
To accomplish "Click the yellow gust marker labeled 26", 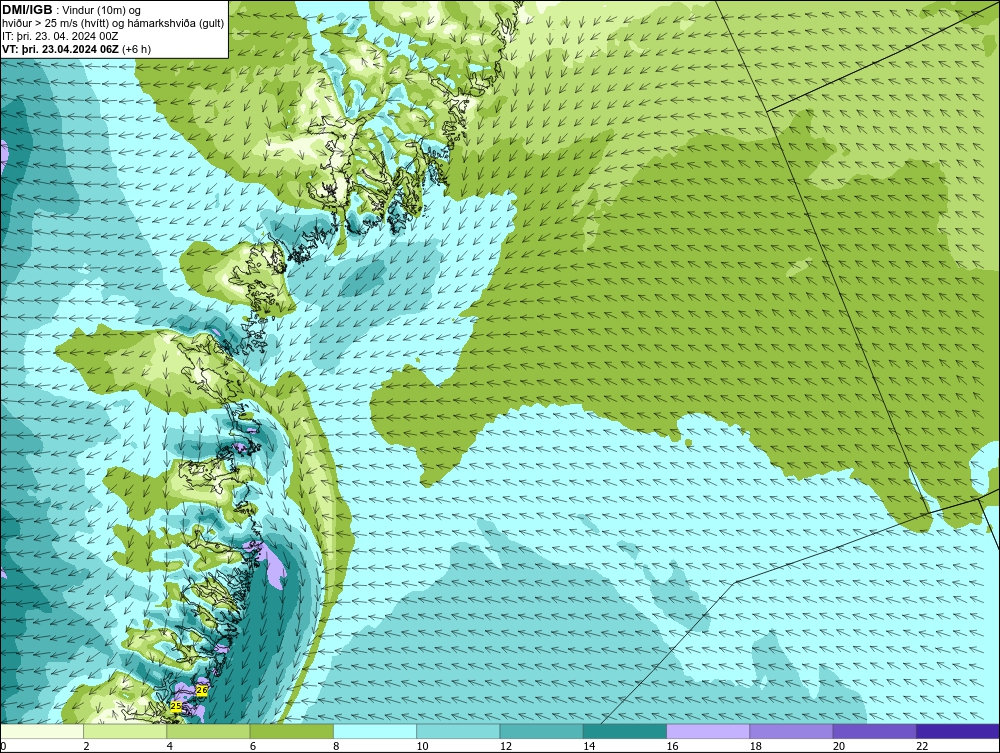I will click(x=202, y=691).
